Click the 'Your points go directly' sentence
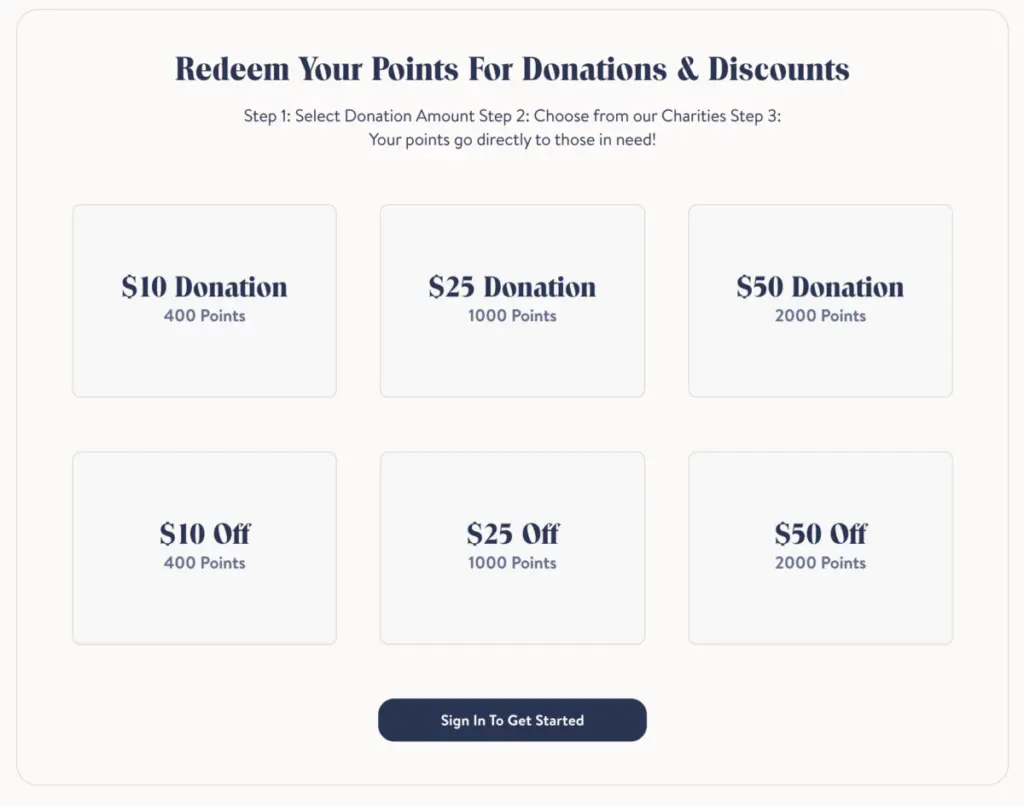The height and width of the screenshot is (806, 1024). tap(512, 140)
